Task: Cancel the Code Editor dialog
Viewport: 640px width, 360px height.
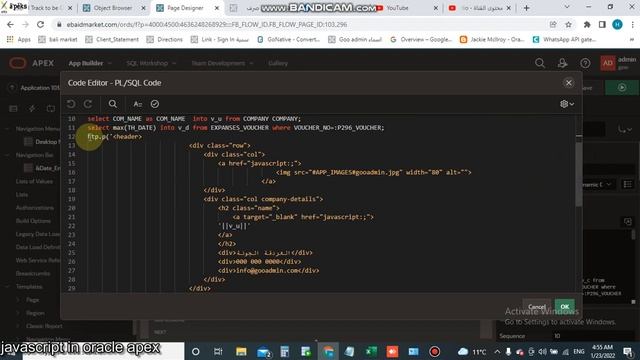Action: [x=537, y=306]
